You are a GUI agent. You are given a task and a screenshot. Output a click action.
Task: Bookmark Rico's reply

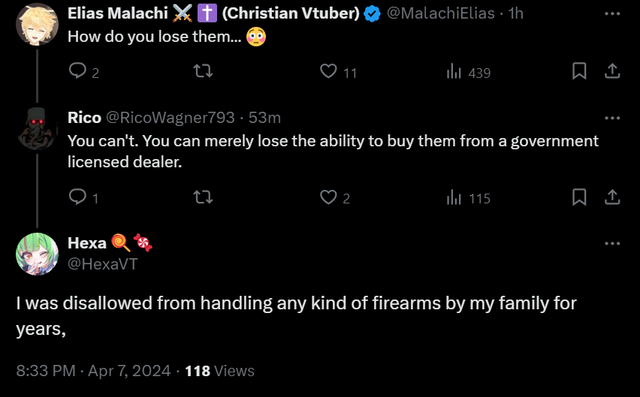[579, 197]
